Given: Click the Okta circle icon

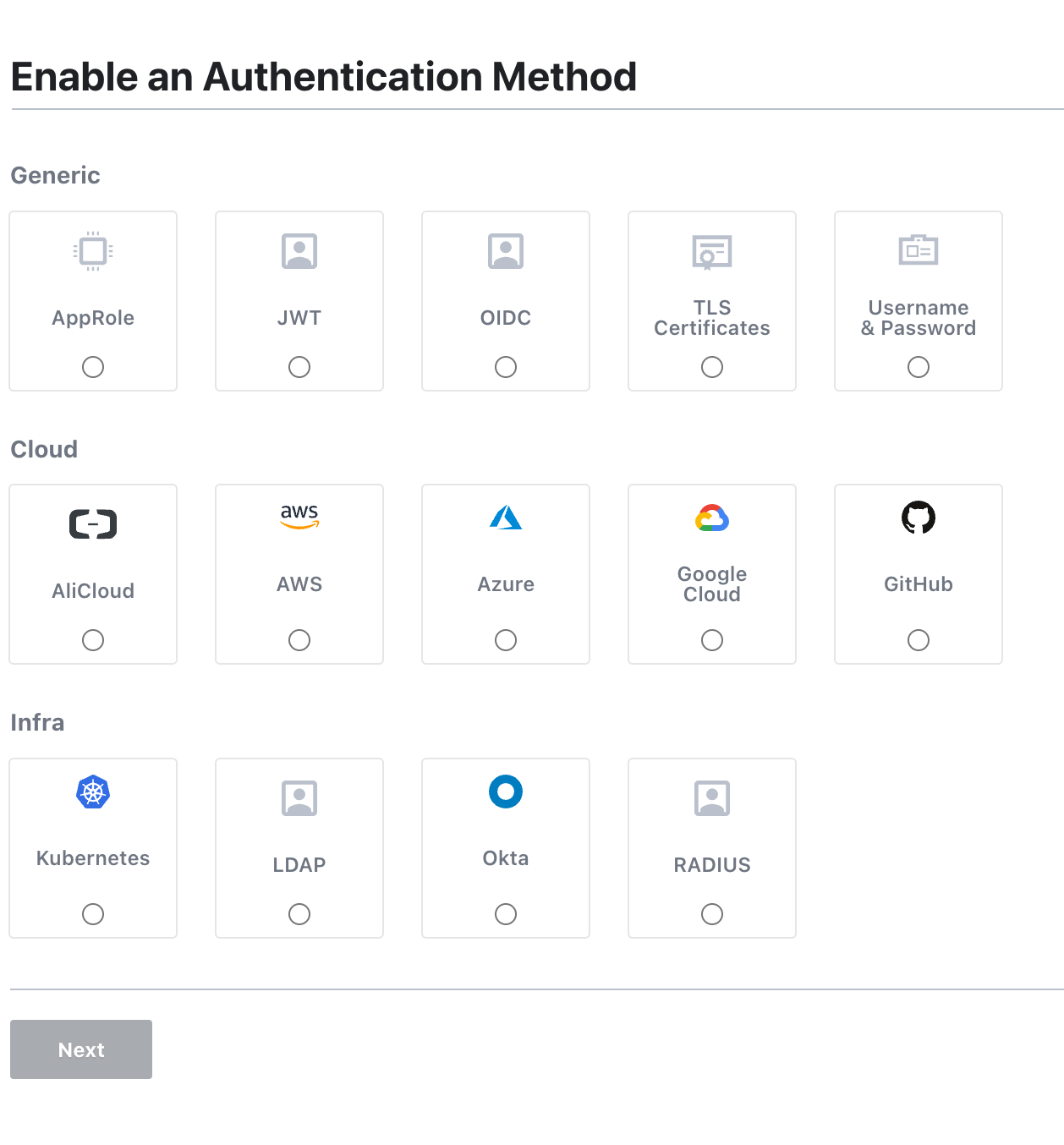Looking at the screenshot, I should coord(505,792).
